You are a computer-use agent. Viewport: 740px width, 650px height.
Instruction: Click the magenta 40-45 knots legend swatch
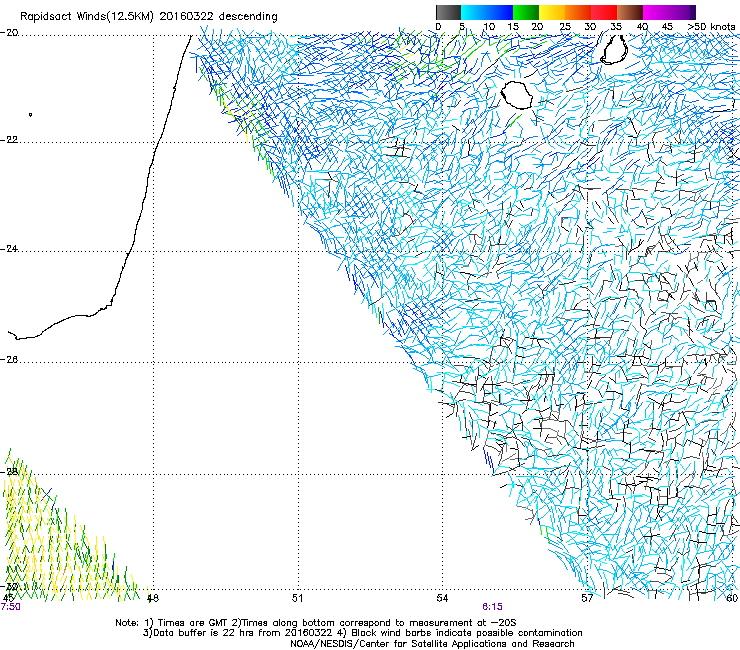click(656, 12)
